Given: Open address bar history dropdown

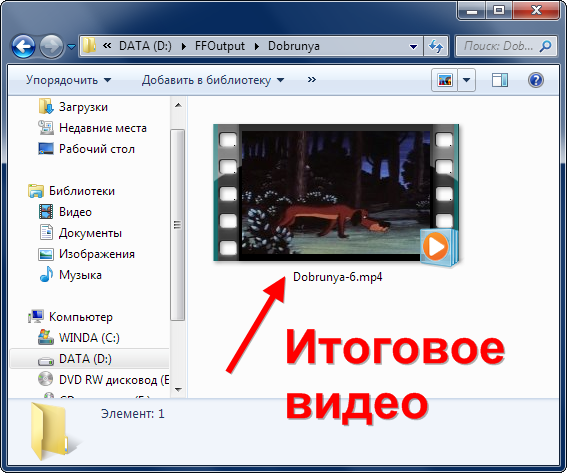Looking at the screenshot, I should (x=413, y=46).
